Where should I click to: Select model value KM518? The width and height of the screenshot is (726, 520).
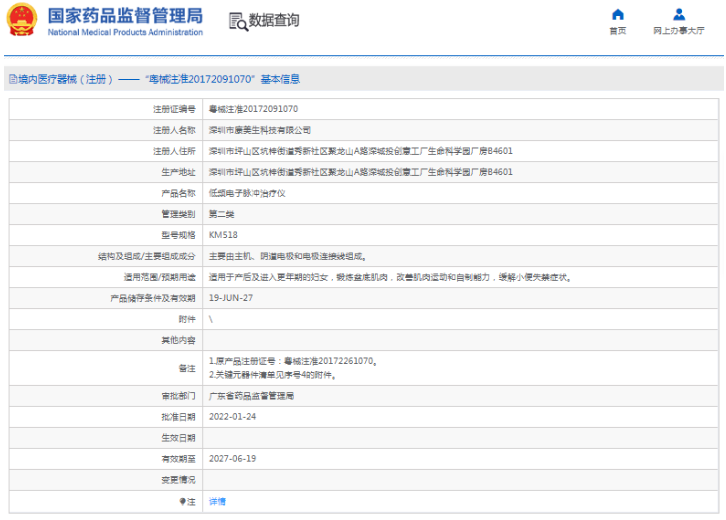coord(223,235)
